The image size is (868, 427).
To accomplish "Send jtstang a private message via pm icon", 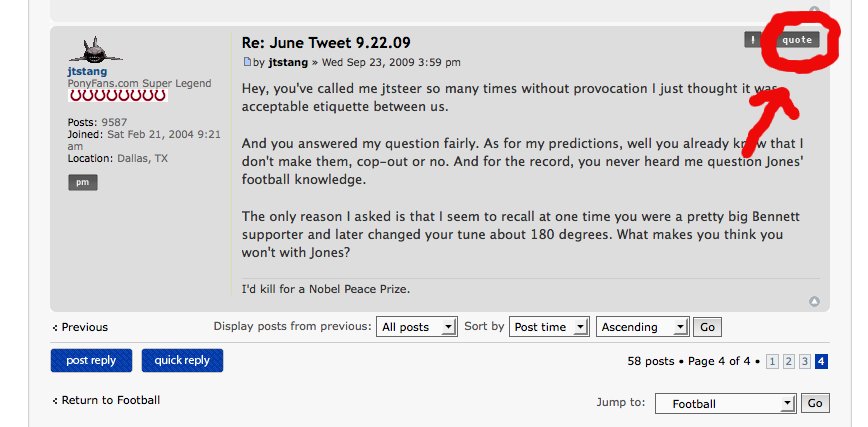I will [83, 182].
